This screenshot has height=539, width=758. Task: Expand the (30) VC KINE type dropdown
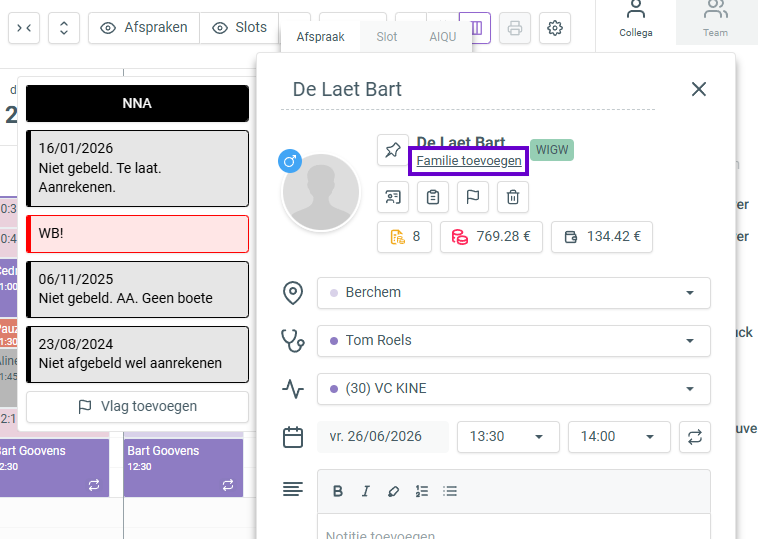[x=514, y=389]
